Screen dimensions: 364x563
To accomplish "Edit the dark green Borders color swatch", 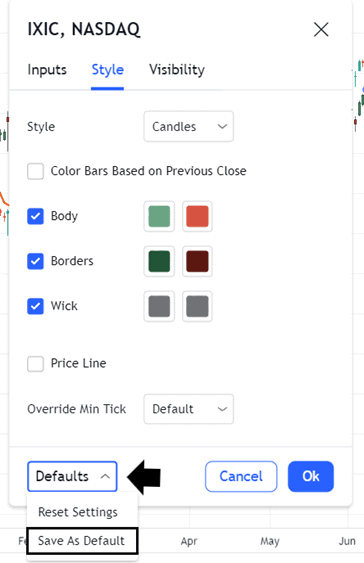I will tap(159, 261).
